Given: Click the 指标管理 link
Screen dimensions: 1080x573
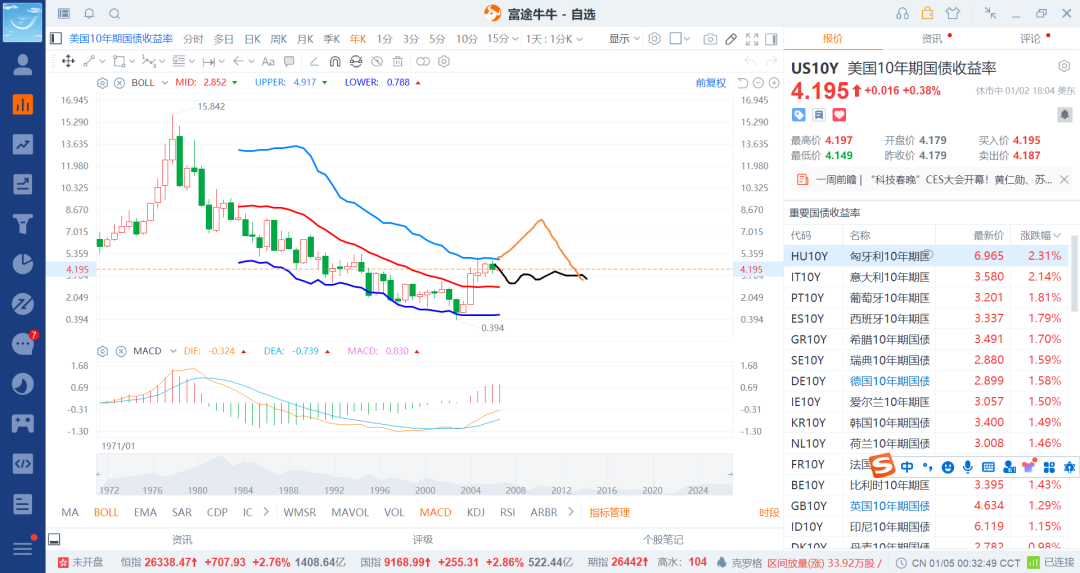Looking at the screenshot, I should click(x=609, y=512).
